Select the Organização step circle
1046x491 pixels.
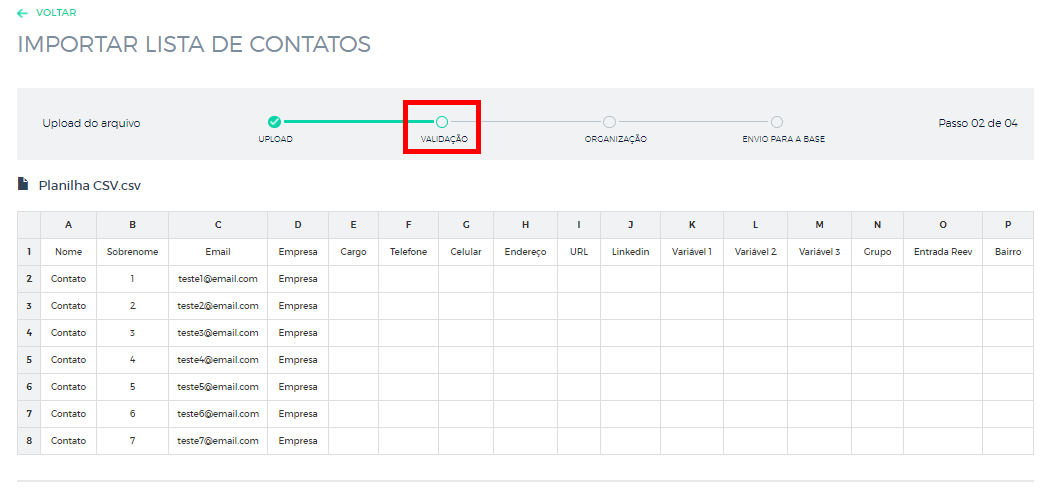tap(609, 122)
